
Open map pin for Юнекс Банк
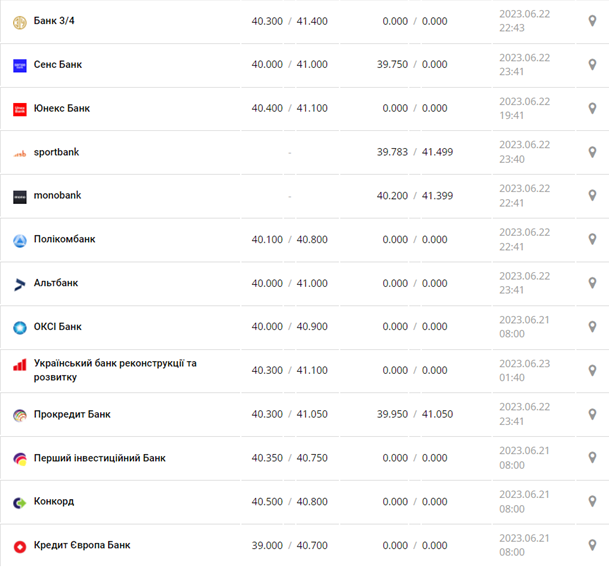click(592, 109)
